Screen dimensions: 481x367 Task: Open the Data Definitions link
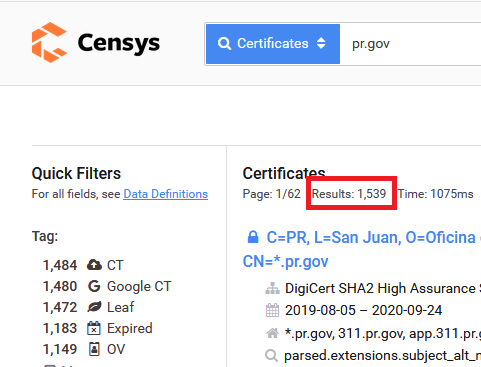166,194
